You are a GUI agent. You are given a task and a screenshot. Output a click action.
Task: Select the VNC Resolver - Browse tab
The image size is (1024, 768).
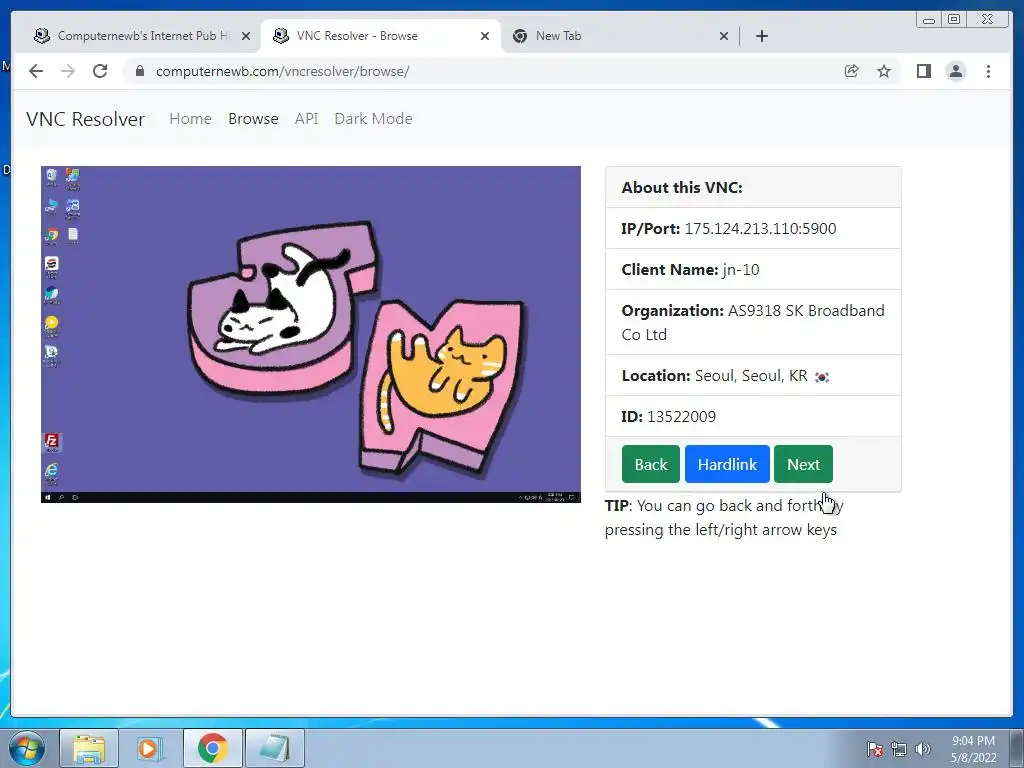[x=380, y=36]
